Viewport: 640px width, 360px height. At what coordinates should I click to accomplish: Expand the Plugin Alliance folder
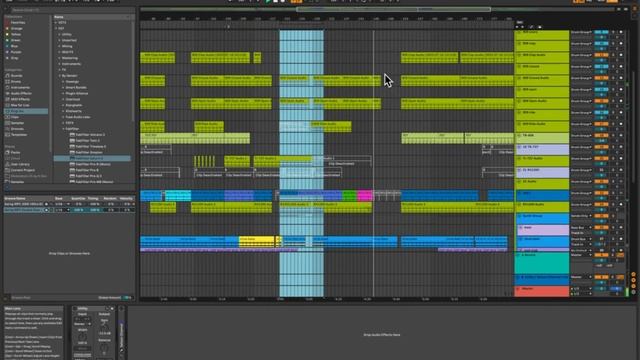click(63, 93)
